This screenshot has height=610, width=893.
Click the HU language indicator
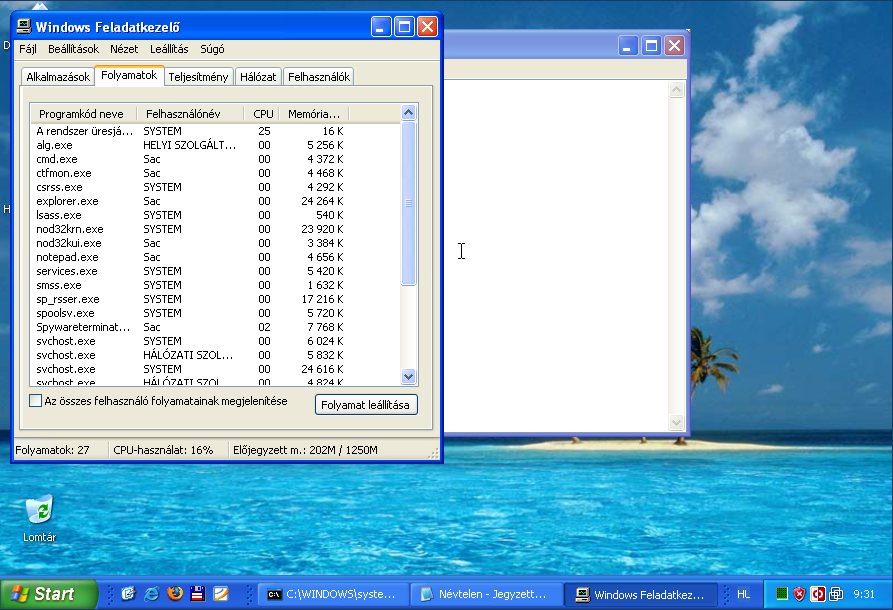[x=743, y=594]
